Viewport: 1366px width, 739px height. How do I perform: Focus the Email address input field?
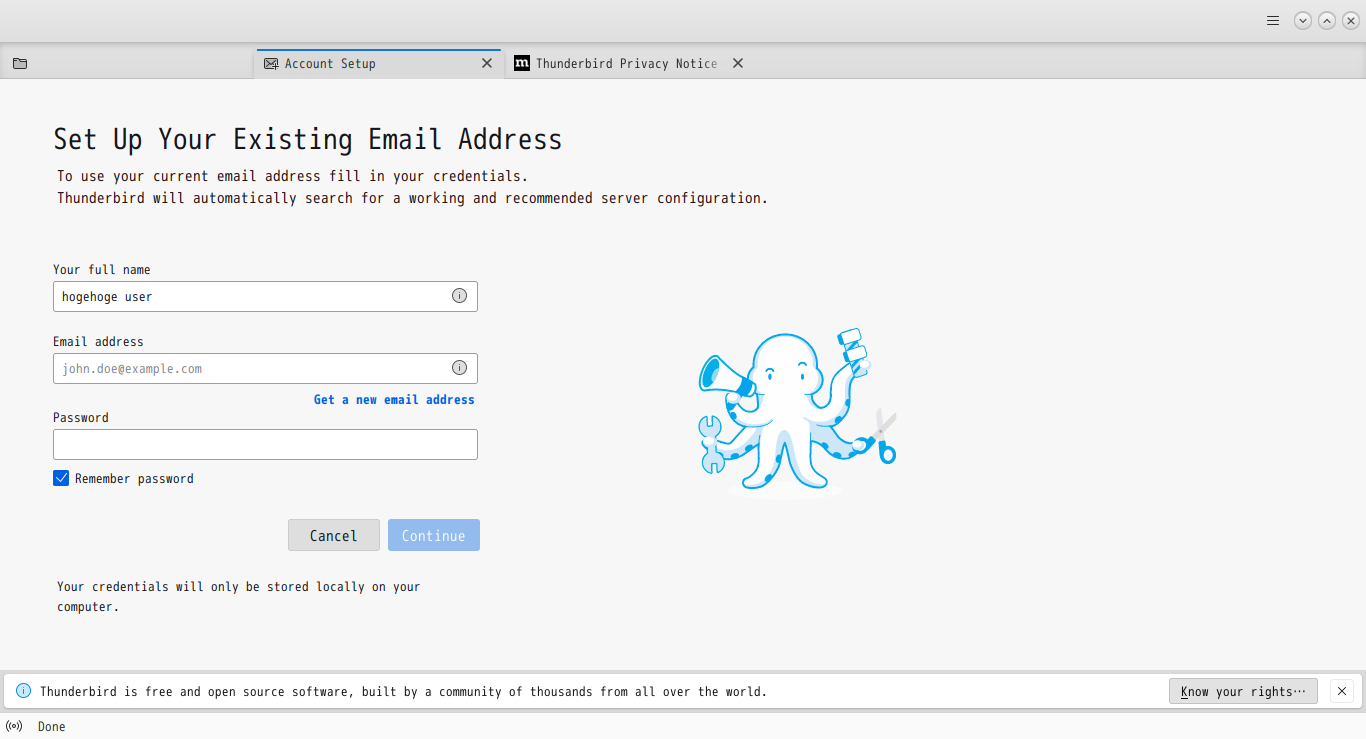click(265, 368)
